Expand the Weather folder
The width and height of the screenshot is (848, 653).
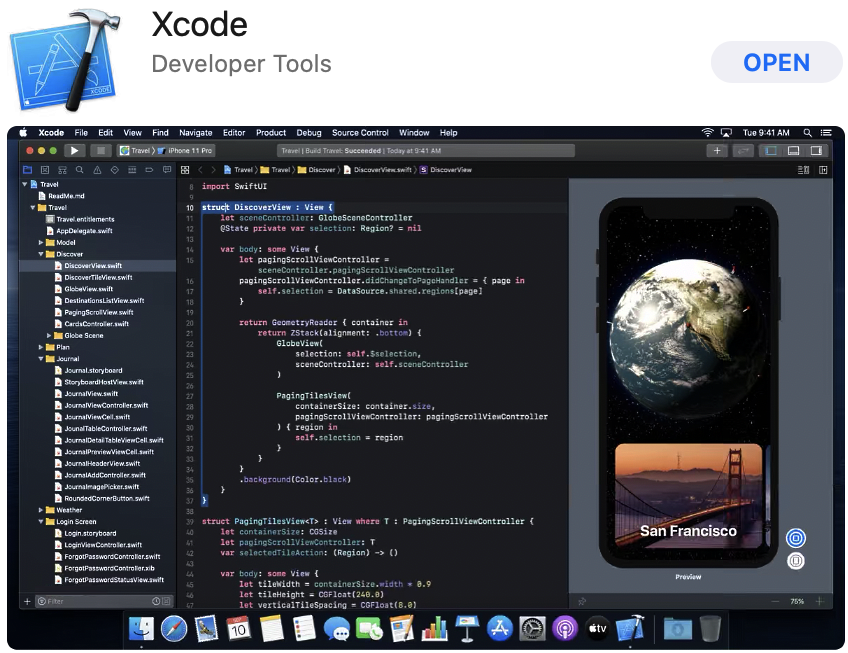click(41, 510)
